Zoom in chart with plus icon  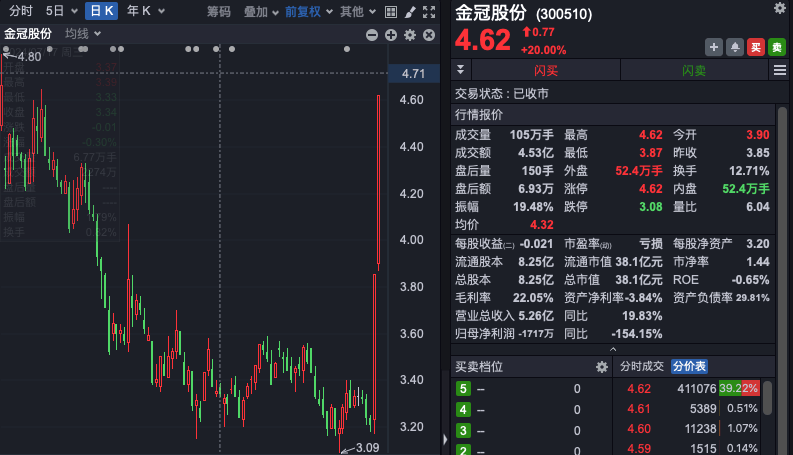390,34
